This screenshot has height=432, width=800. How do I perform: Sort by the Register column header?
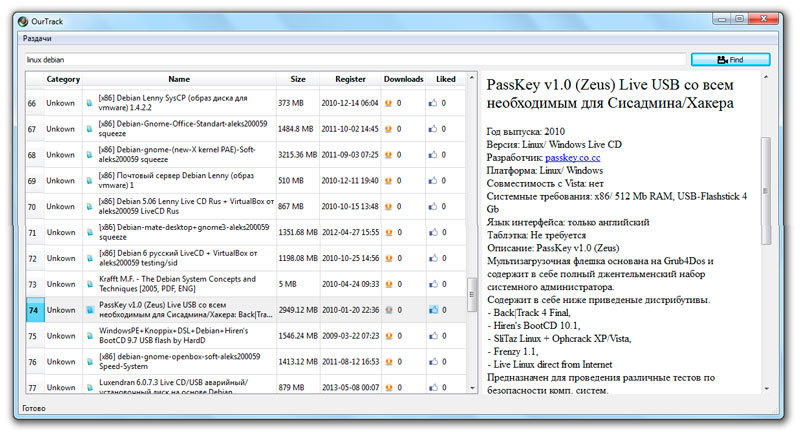tap(351, 79)
